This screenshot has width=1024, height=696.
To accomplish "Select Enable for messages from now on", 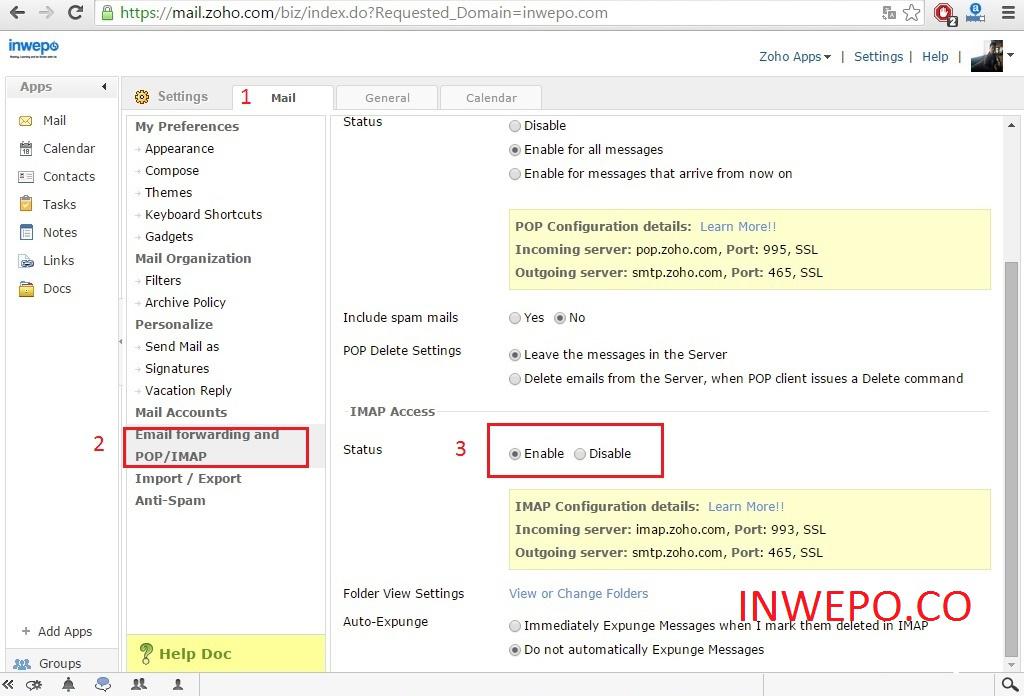I will pyautogui.click(x=515, y=174).
